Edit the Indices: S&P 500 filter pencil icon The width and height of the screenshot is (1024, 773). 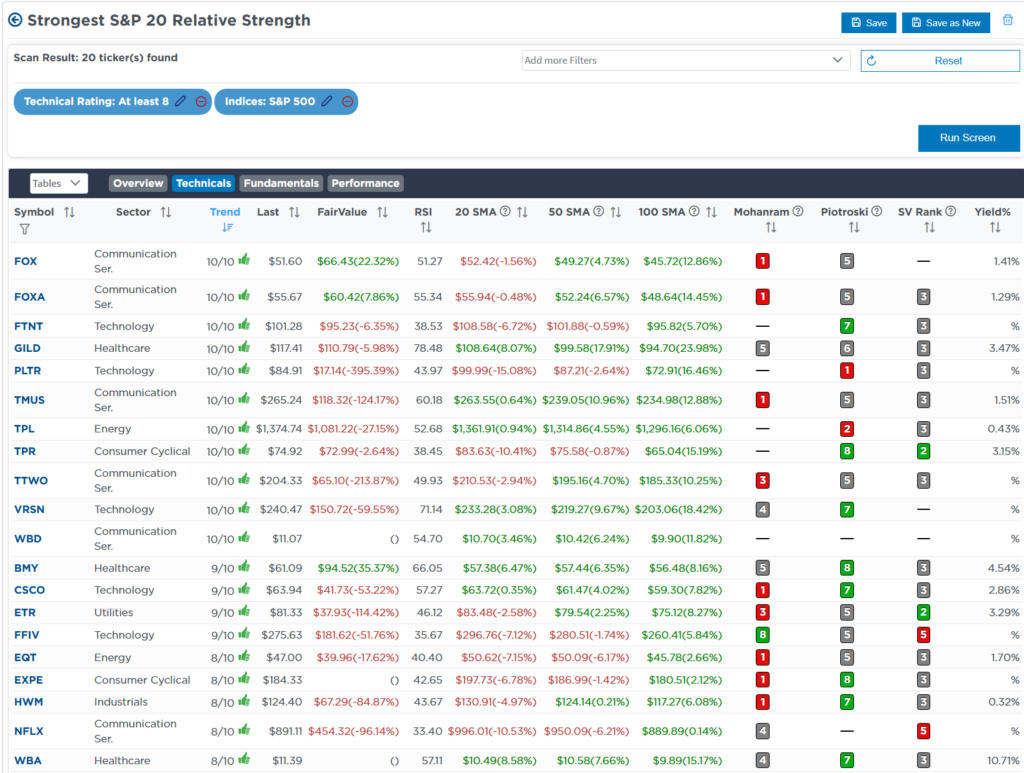327,101
